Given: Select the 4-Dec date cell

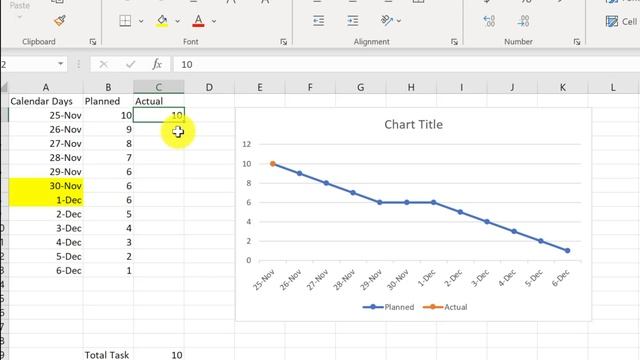Looking at the screenshot, I should pyautogui.click(x=46, y=242).
